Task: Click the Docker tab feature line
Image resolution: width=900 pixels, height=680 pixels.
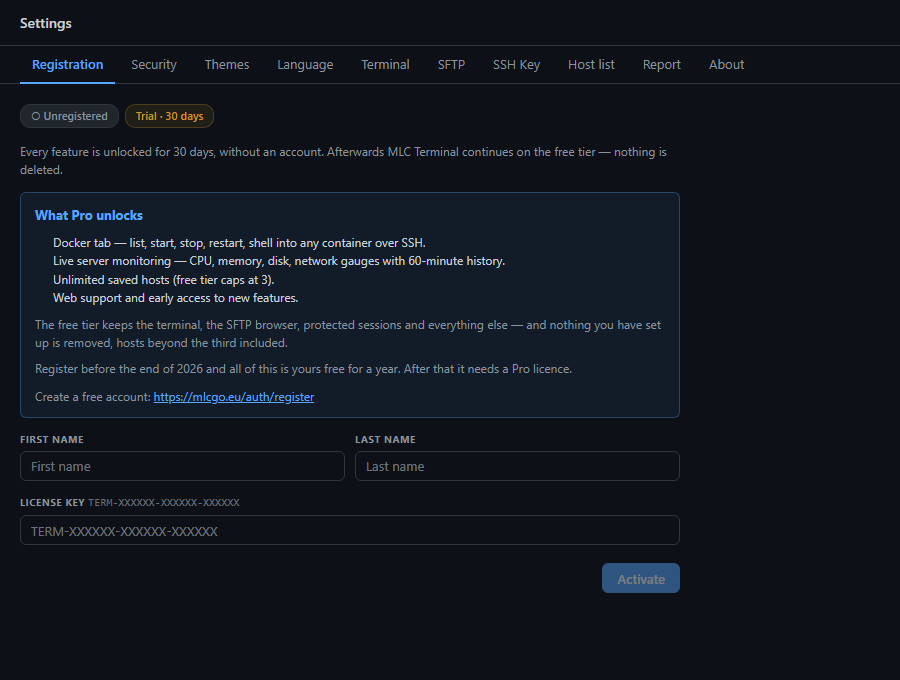Action: pyautogui.click(x=239, y=243)
